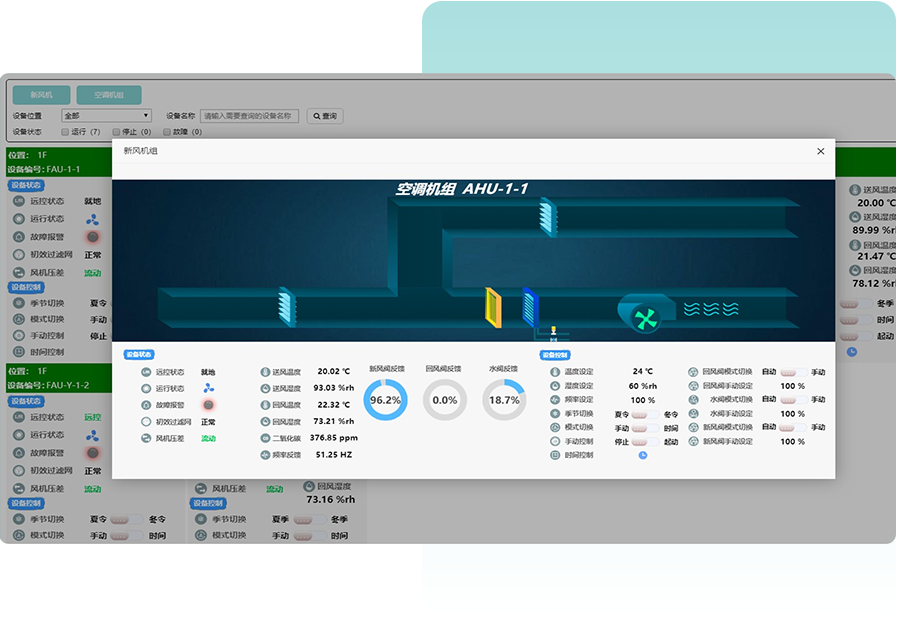Click the 水阀模式切换 icon
This screenshot has width=897, height=618.
(x=693, y=400)
